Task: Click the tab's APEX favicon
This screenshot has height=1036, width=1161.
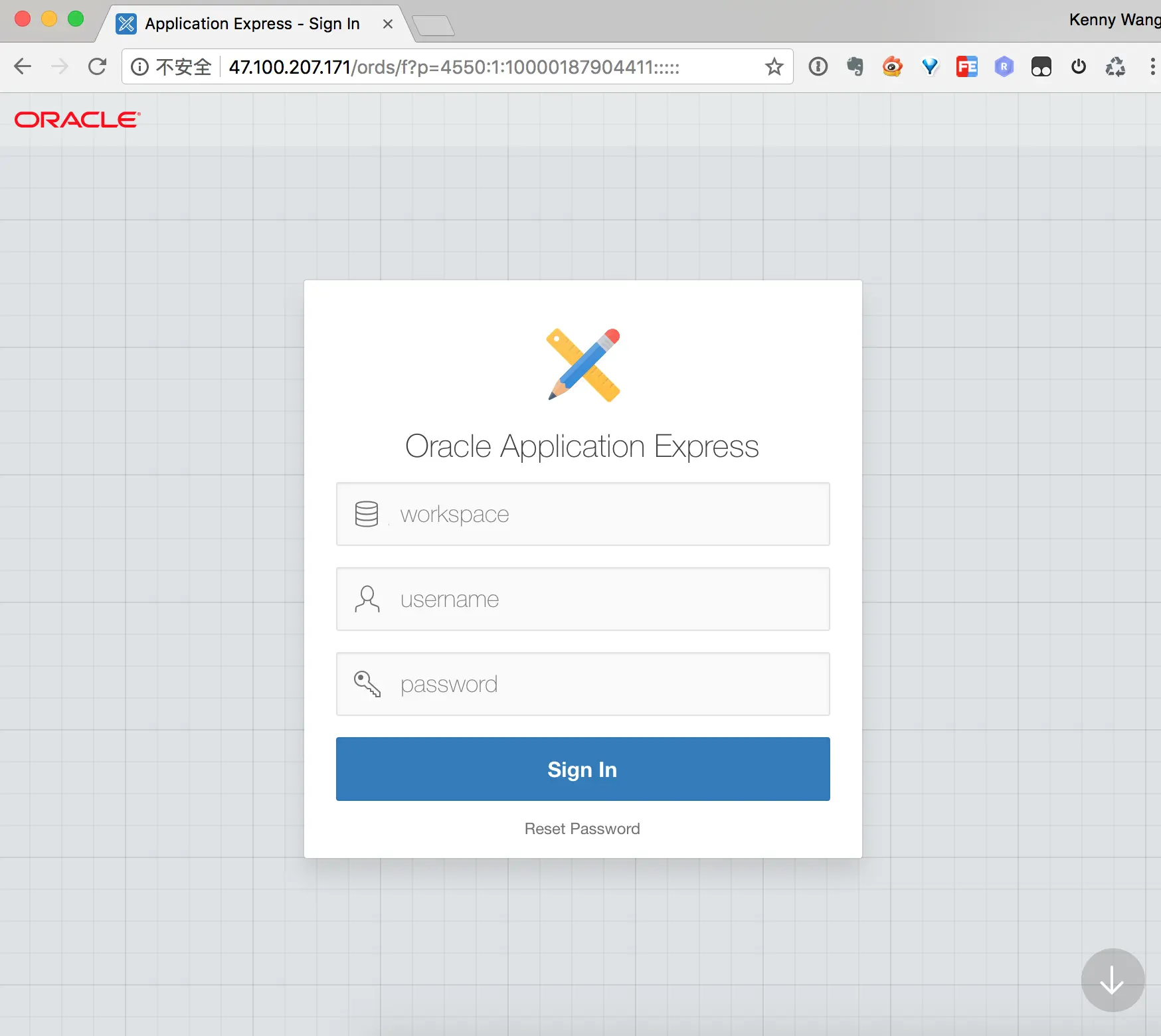Action: coord(126,24)
